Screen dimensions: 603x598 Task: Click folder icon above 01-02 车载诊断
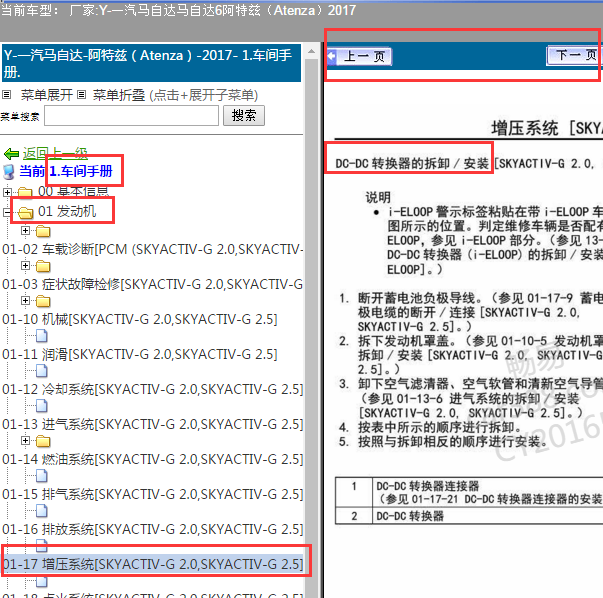43,232
